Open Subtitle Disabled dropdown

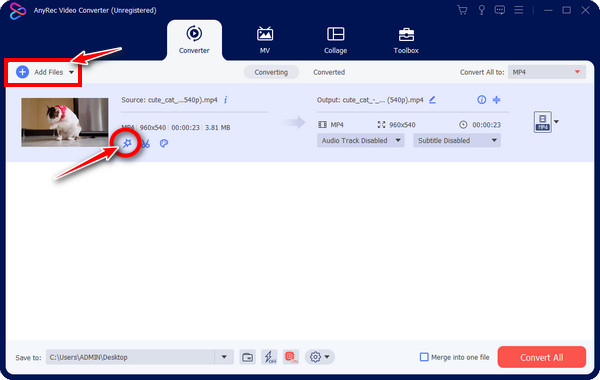pyautogui.click(x=457, y=140)
